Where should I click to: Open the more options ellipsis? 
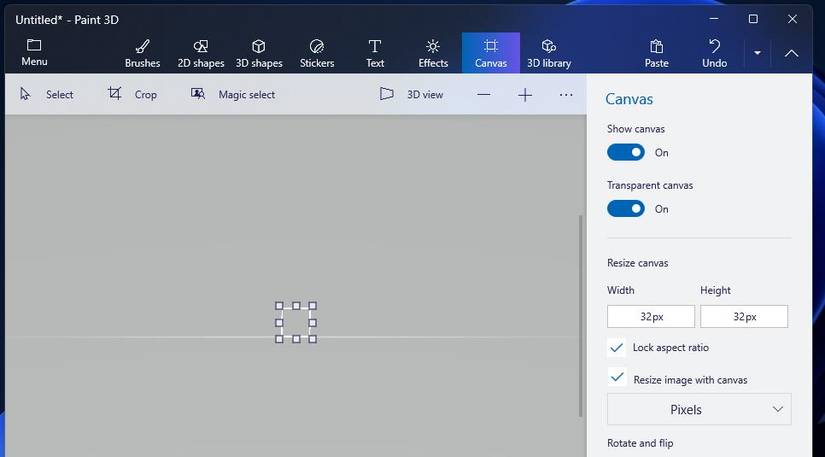click(x=566, y=95)
